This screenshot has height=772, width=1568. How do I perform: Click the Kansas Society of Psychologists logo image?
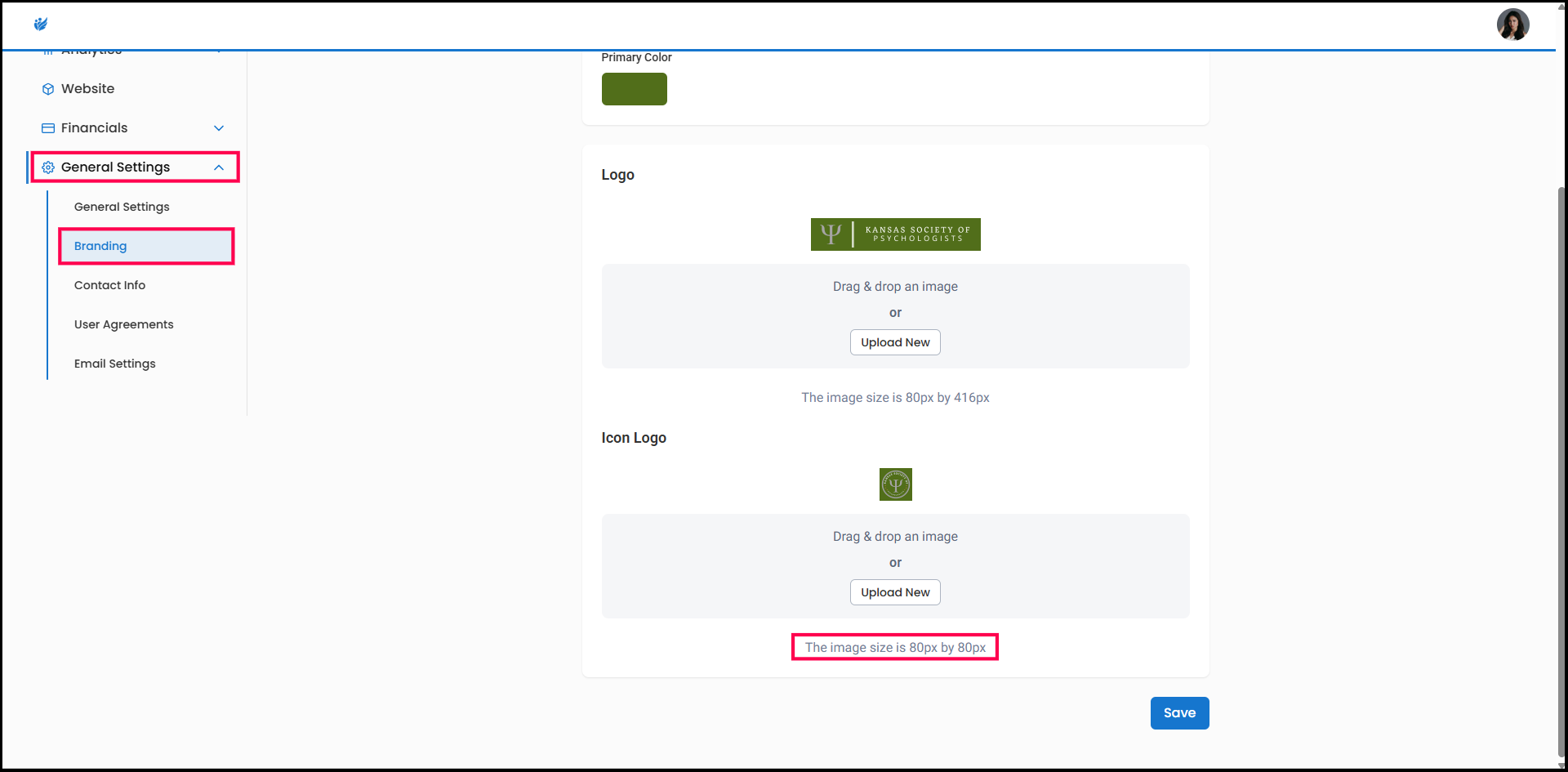click(x=895, y=234)
